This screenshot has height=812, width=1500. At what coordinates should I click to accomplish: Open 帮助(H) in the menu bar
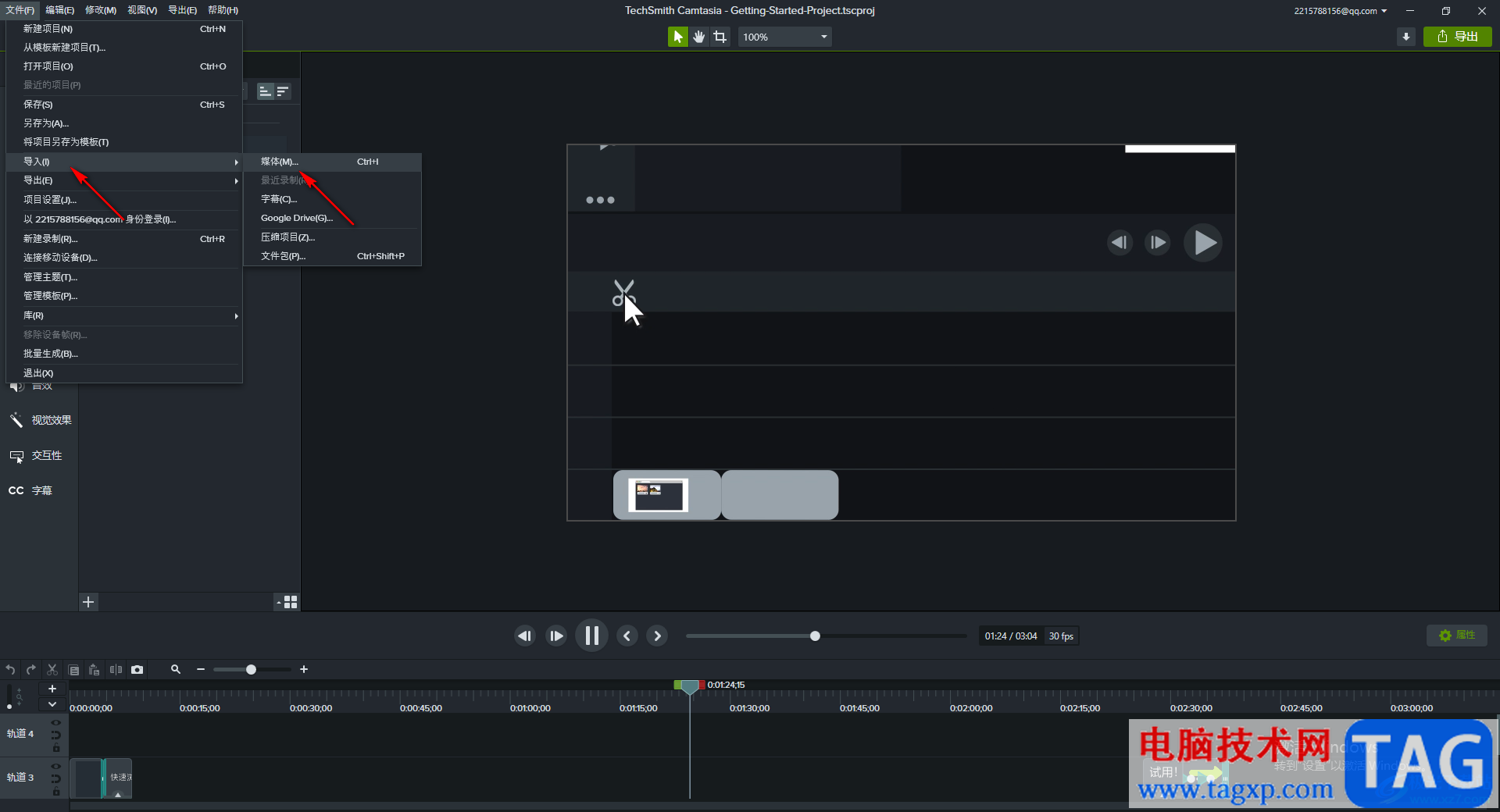tap(223, 10)
